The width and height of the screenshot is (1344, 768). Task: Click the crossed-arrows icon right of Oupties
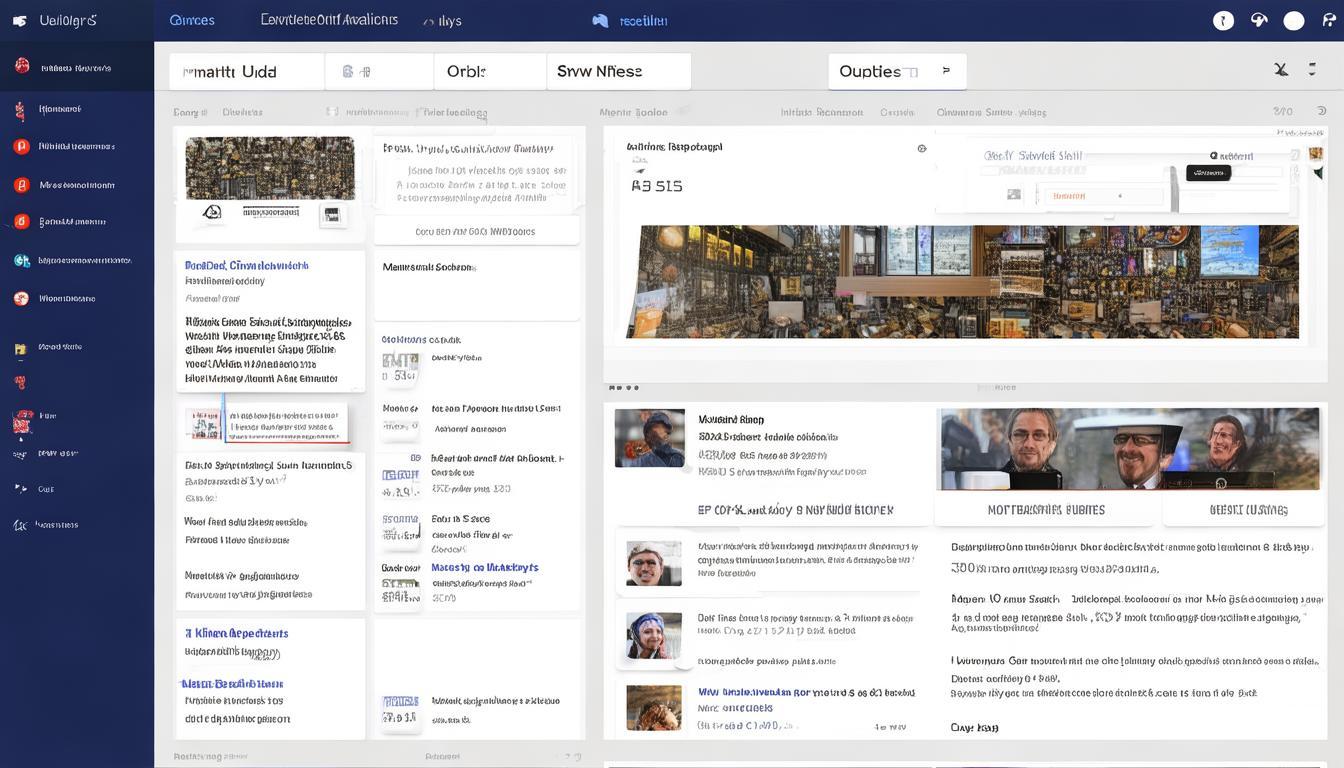pos(1281,70)
